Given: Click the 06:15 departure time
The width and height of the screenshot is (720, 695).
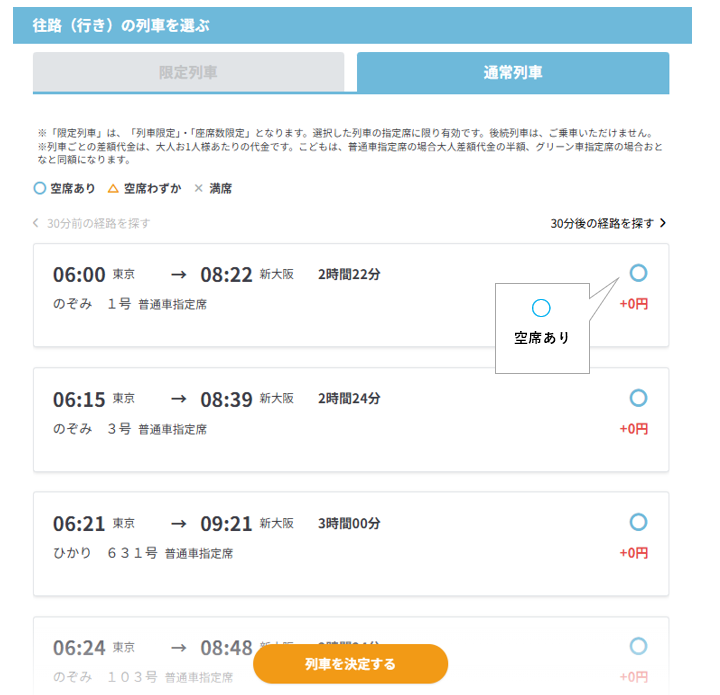Looking at the screenshot, I should [79, 399].
